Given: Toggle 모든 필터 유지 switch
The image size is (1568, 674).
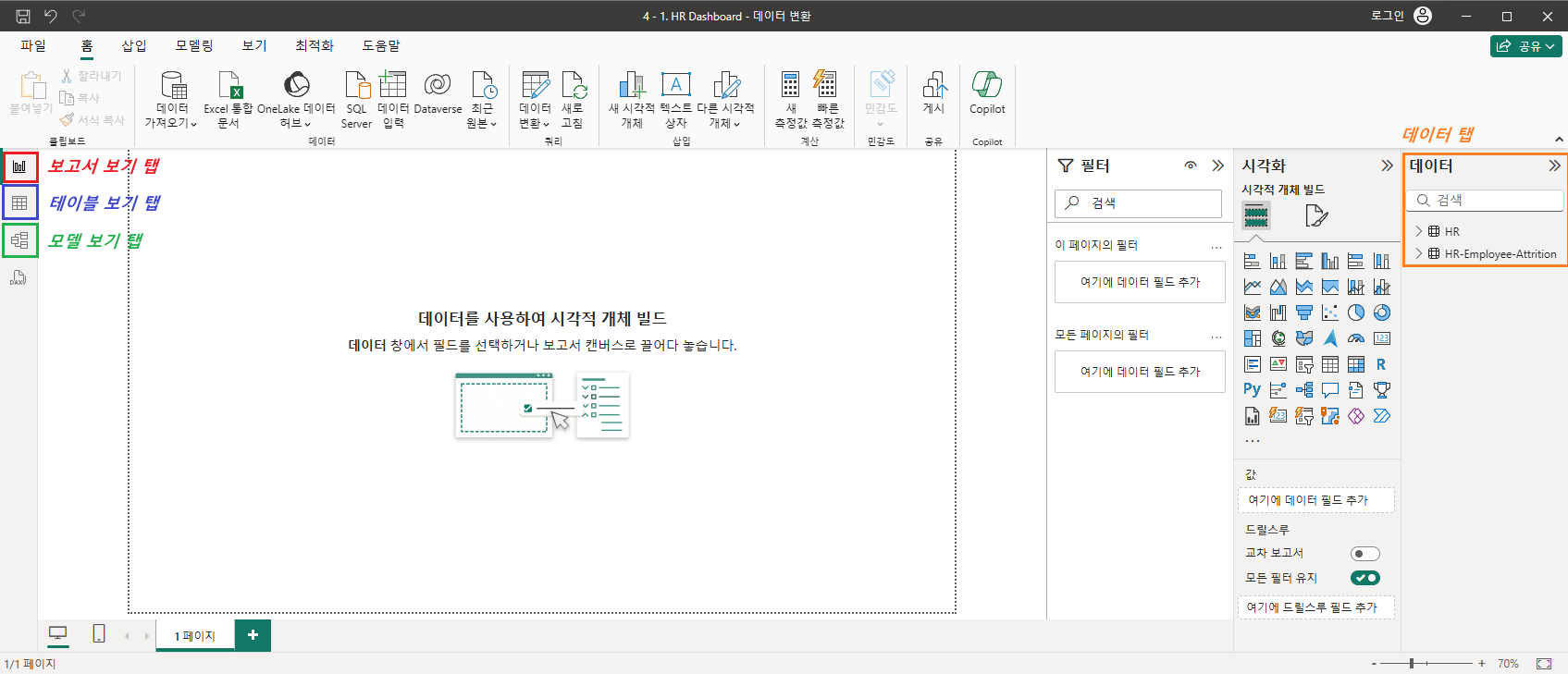Looking at the screenshot, I should coord(1364,578).
